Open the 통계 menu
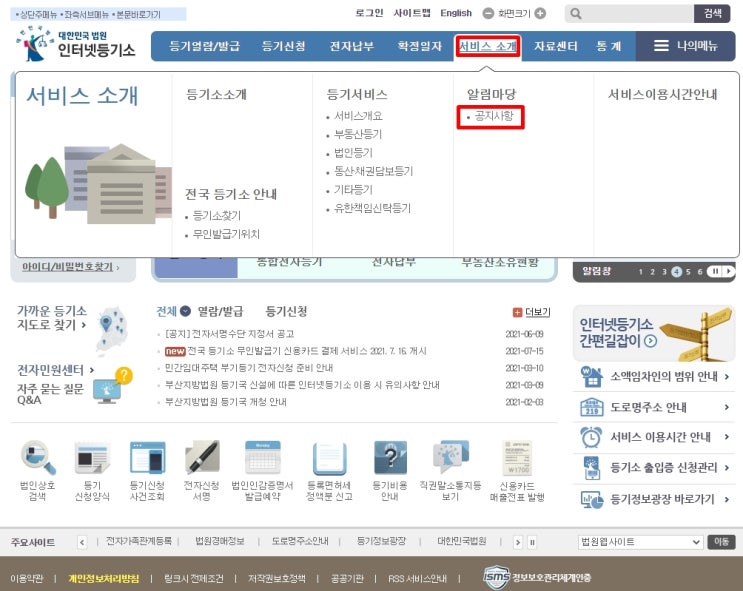743x591 pixels. 609,46
